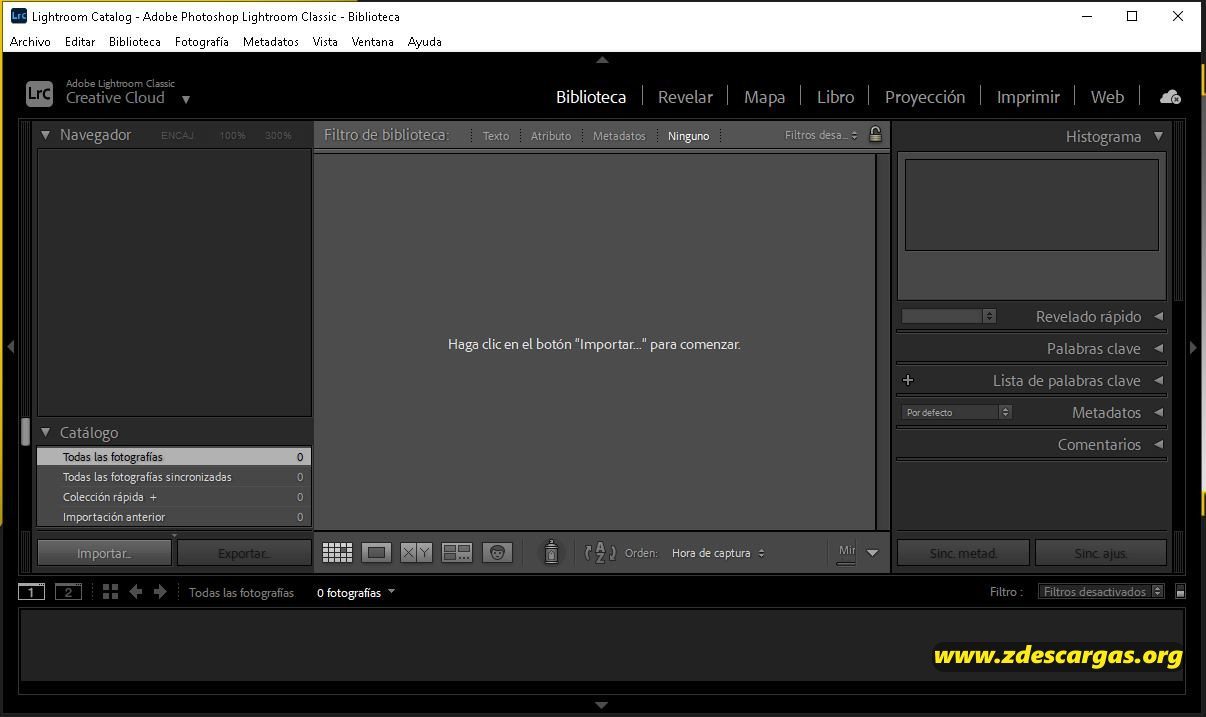Viewport: 1206px width, 717px height.
Task: Select main window display button 1
Action: (x=31, y=592)
